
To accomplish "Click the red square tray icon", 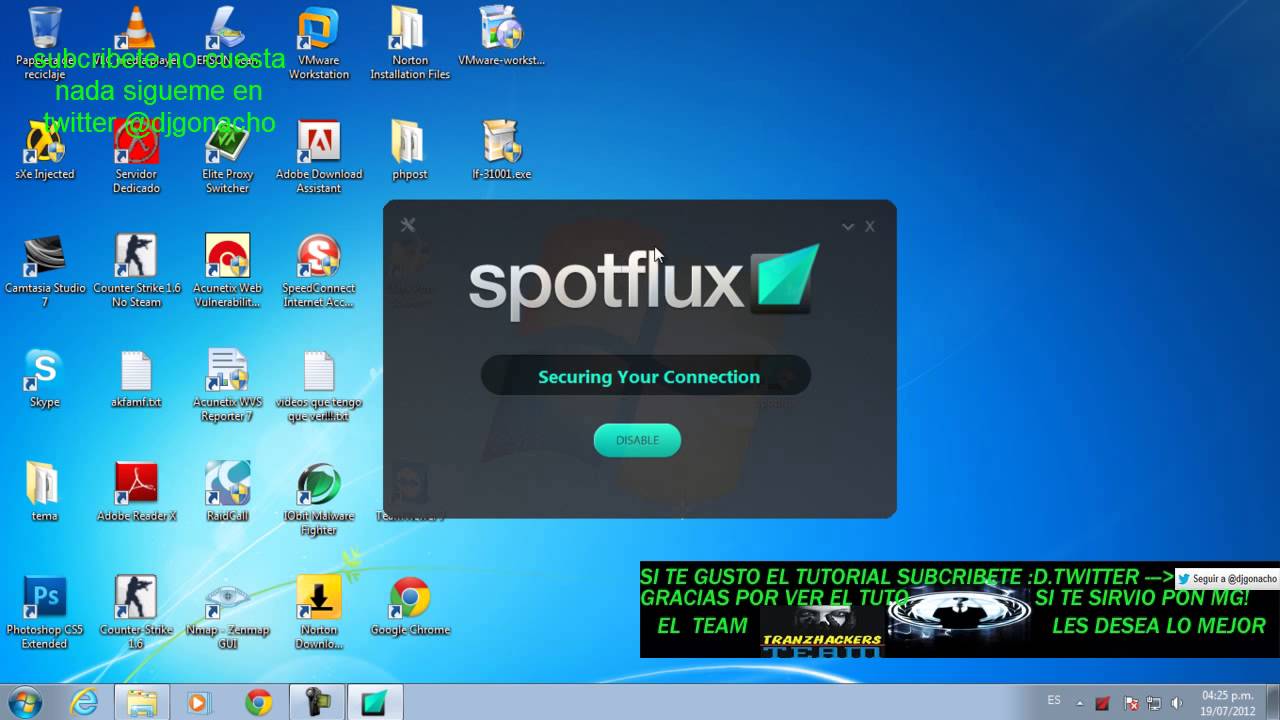I will tap(1103, 703).
